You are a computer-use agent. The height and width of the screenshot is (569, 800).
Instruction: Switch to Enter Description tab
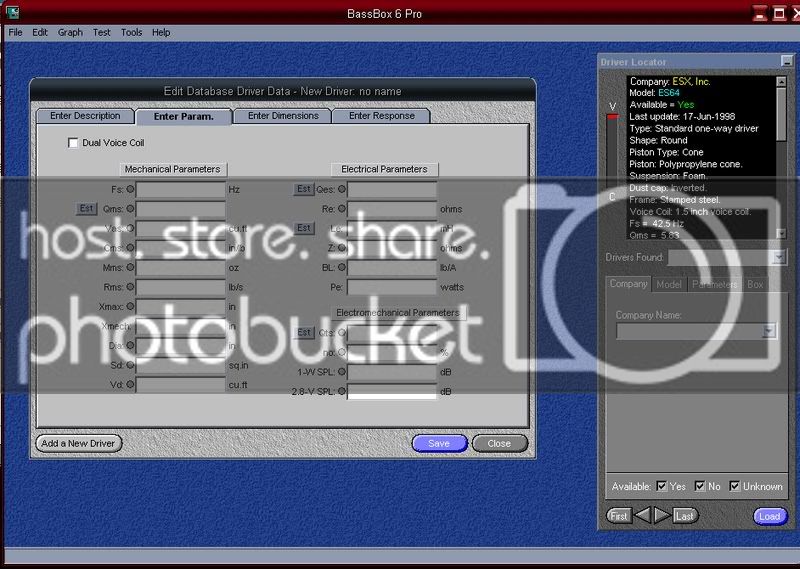tap(85, 116)
